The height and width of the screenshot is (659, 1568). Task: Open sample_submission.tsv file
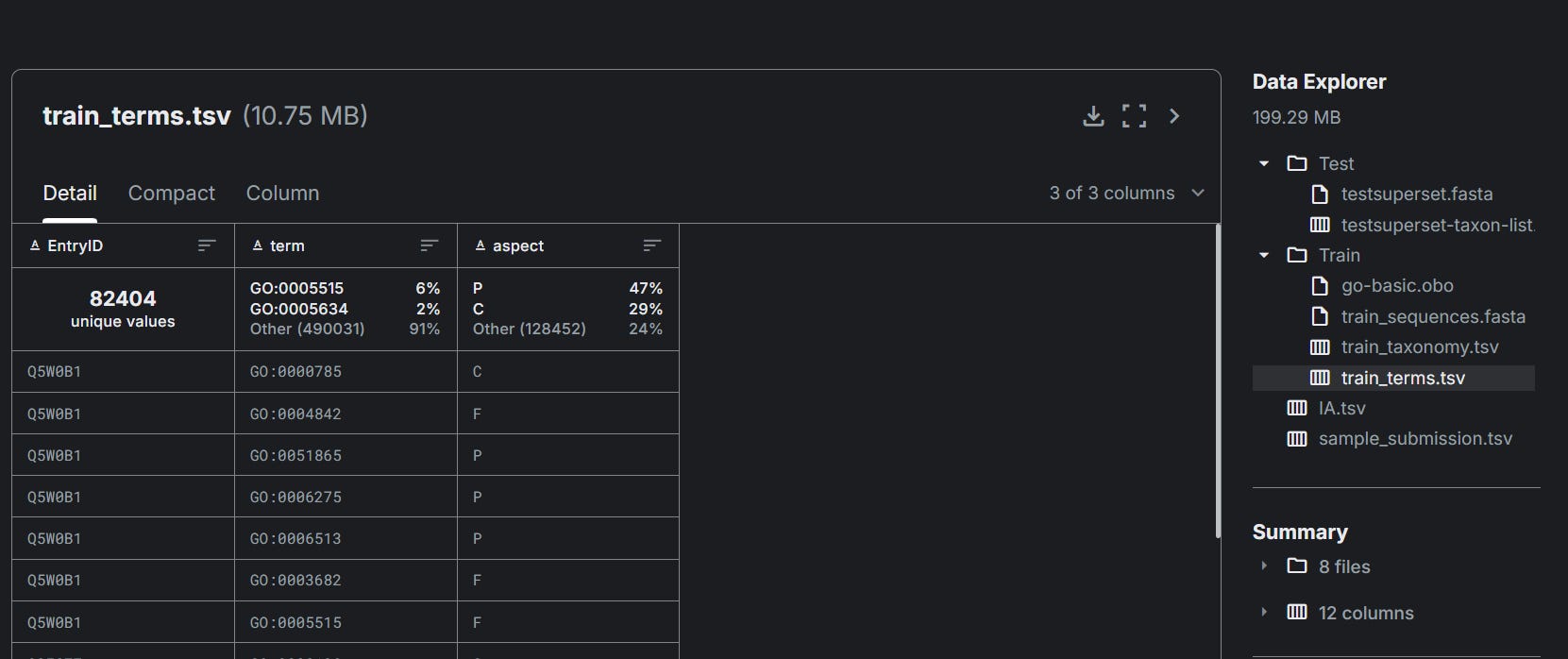pos(1415,438)
